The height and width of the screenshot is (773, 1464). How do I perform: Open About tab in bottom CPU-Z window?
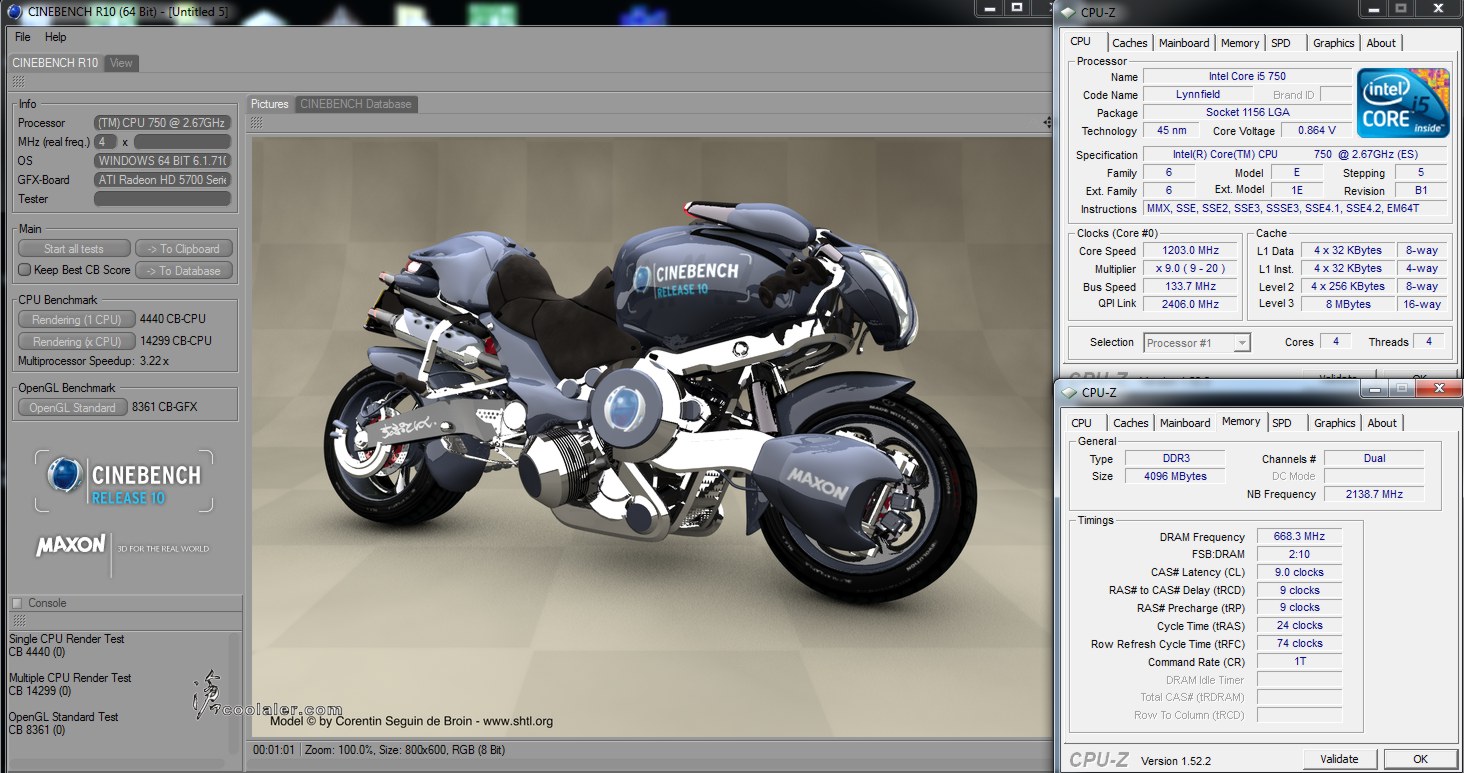[x=1382, y=423]
